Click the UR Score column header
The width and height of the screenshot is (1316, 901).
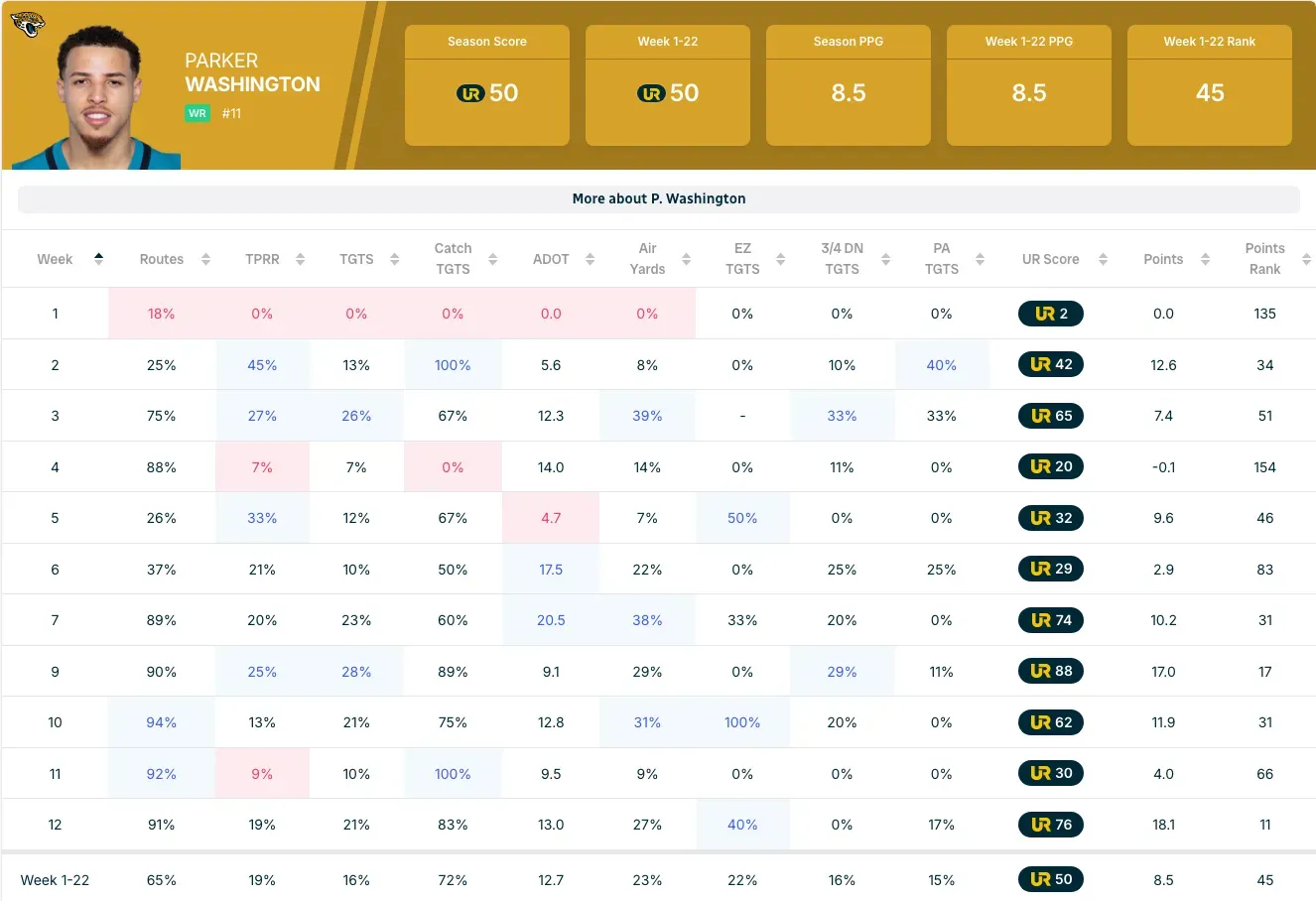[x=1050, y=259]
